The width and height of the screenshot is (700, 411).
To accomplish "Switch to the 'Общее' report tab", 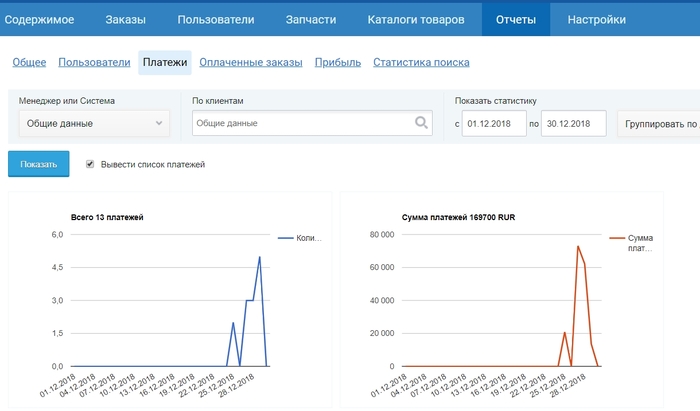I will [29, 63].
